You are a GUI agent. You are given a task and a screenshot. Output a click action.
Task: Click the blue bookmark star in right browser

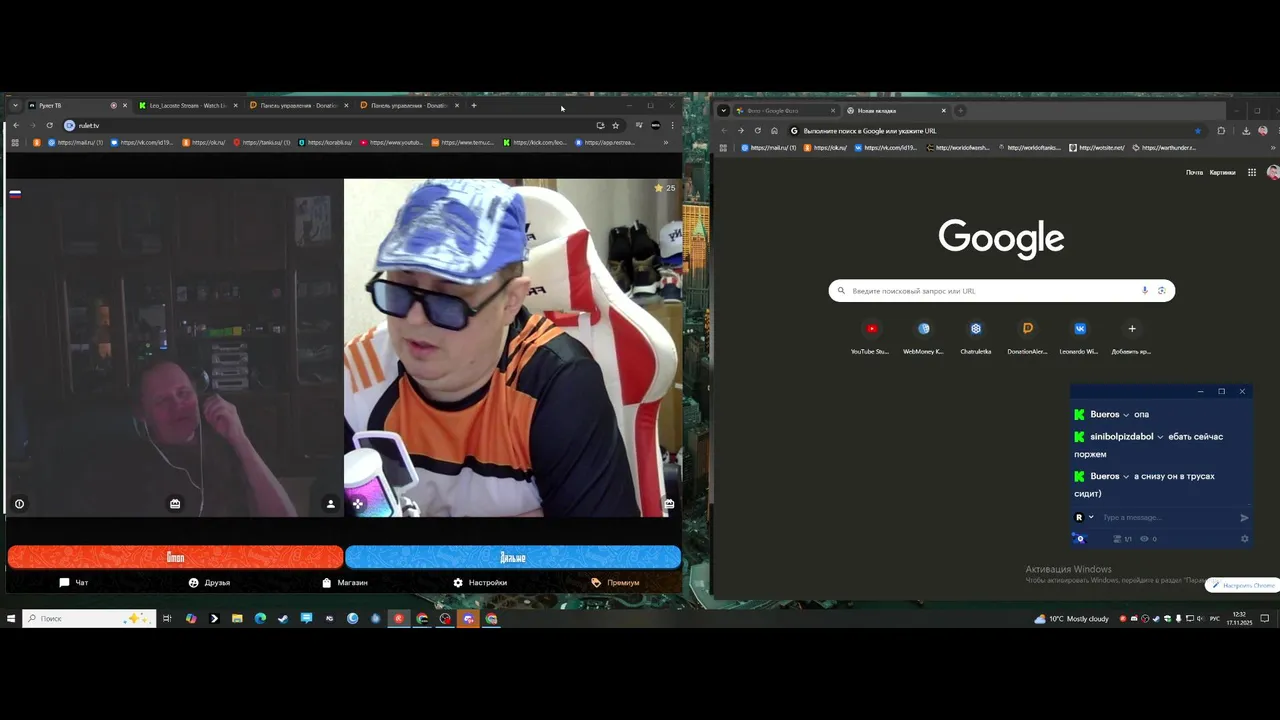pos(1197,130)
